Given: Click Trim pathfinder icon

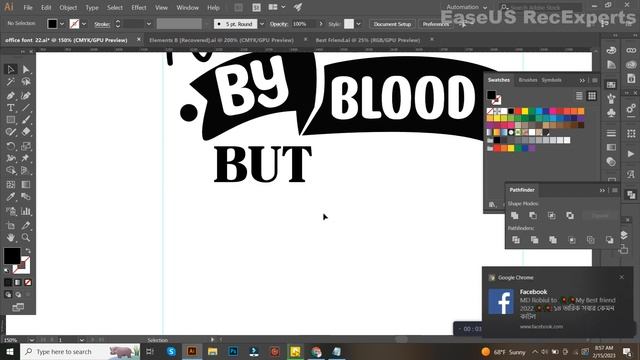Looking at the screenshot, I should tap(534, 240).
